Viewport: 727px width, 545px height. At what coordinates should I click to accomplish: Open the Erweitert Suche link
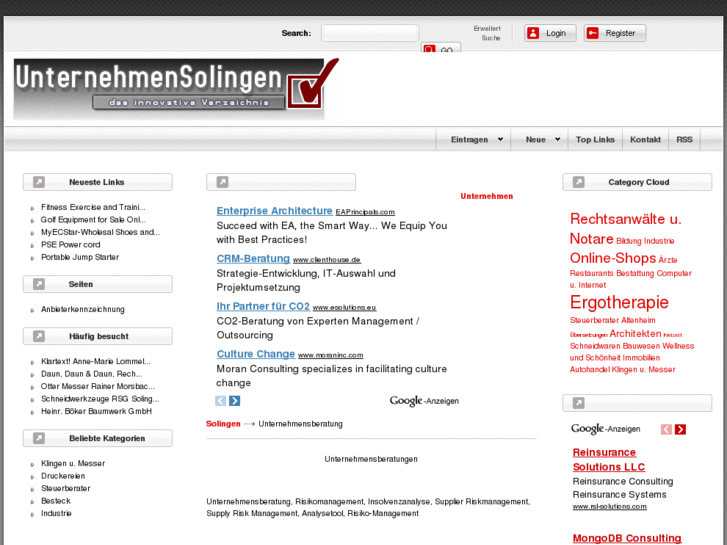pyautogui.click(x=487, y=33)
